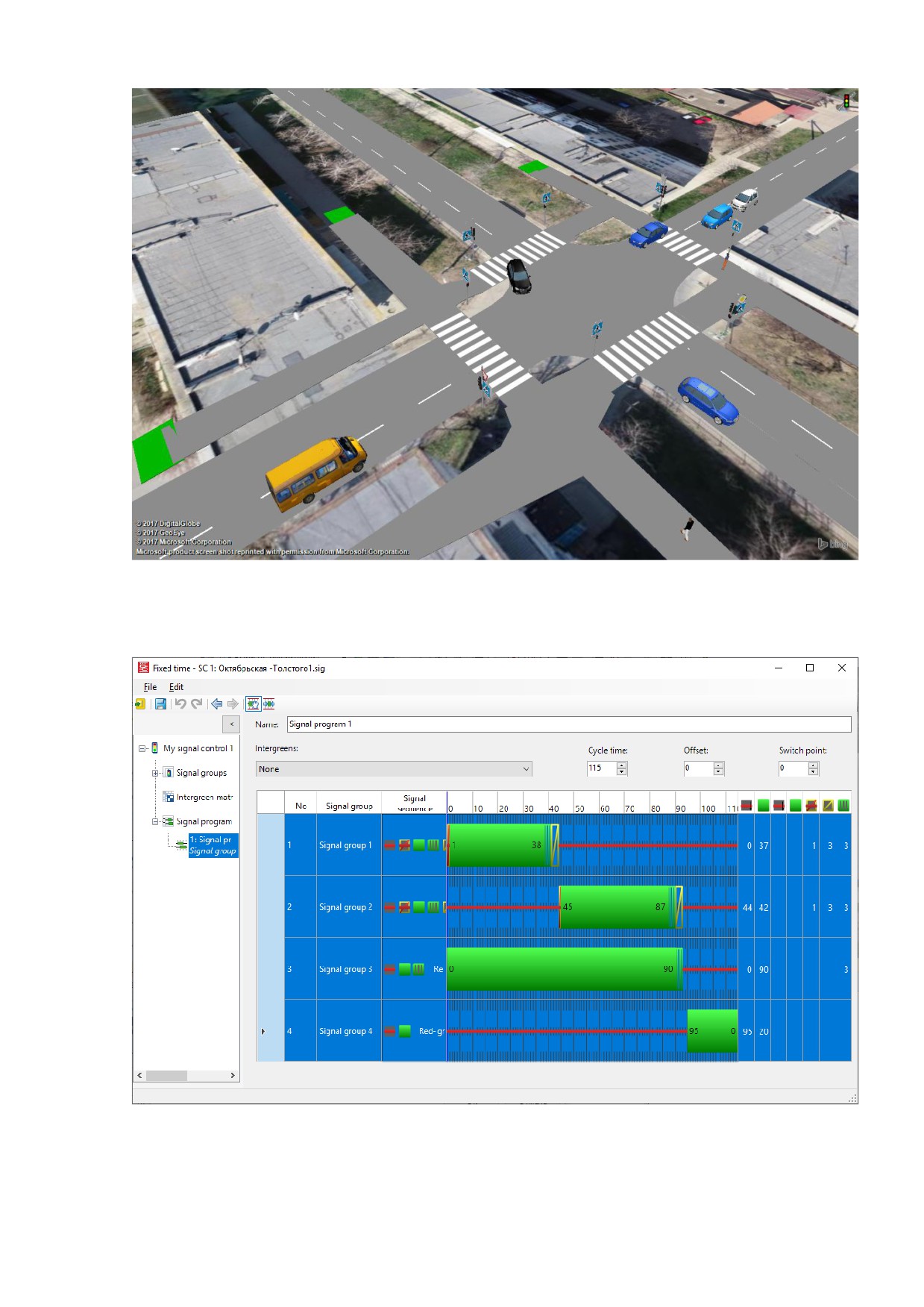Viewport: 924px width, 1307px height.
Task: Click the flashing green striped column header icon
Action: [843, 805]
